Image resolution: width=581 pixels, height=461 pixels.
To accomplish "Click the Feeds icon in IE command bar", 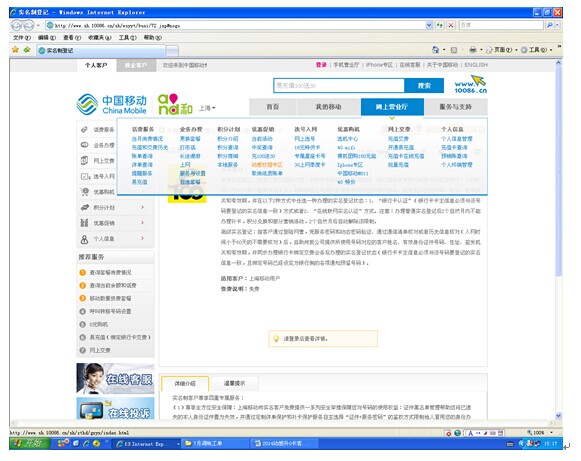I will tap(454, 50).
